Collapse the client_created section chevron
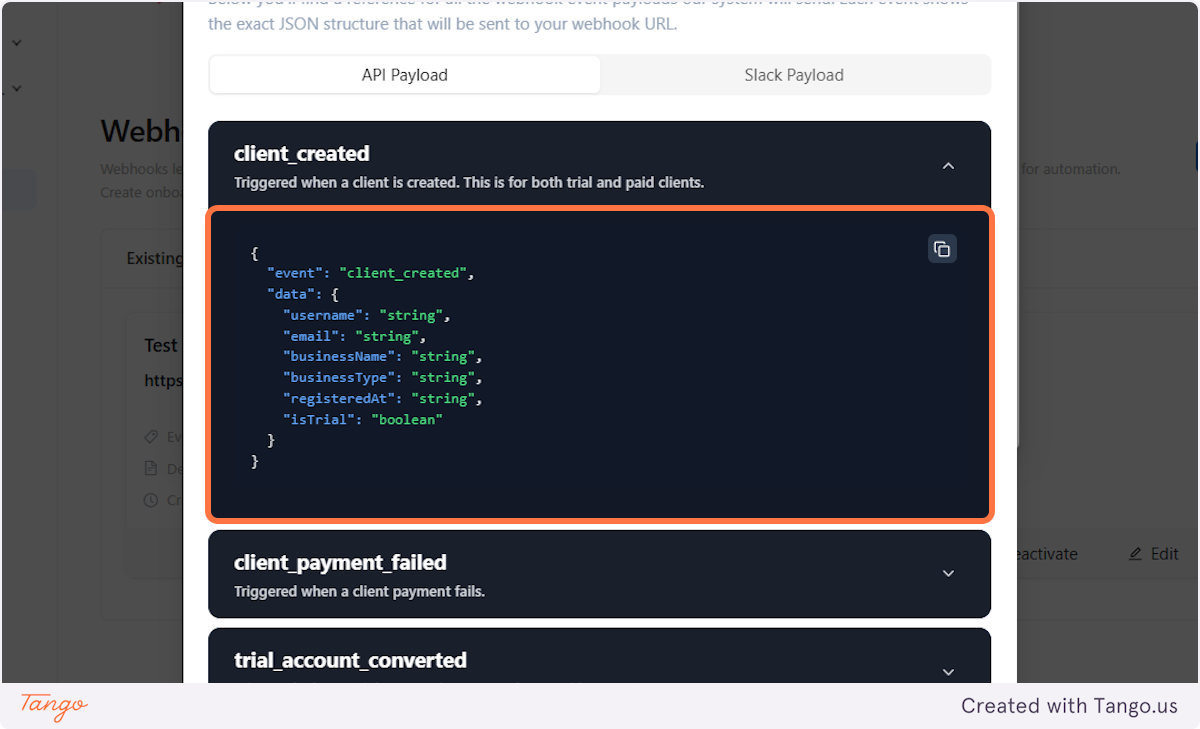 point(949,166)
